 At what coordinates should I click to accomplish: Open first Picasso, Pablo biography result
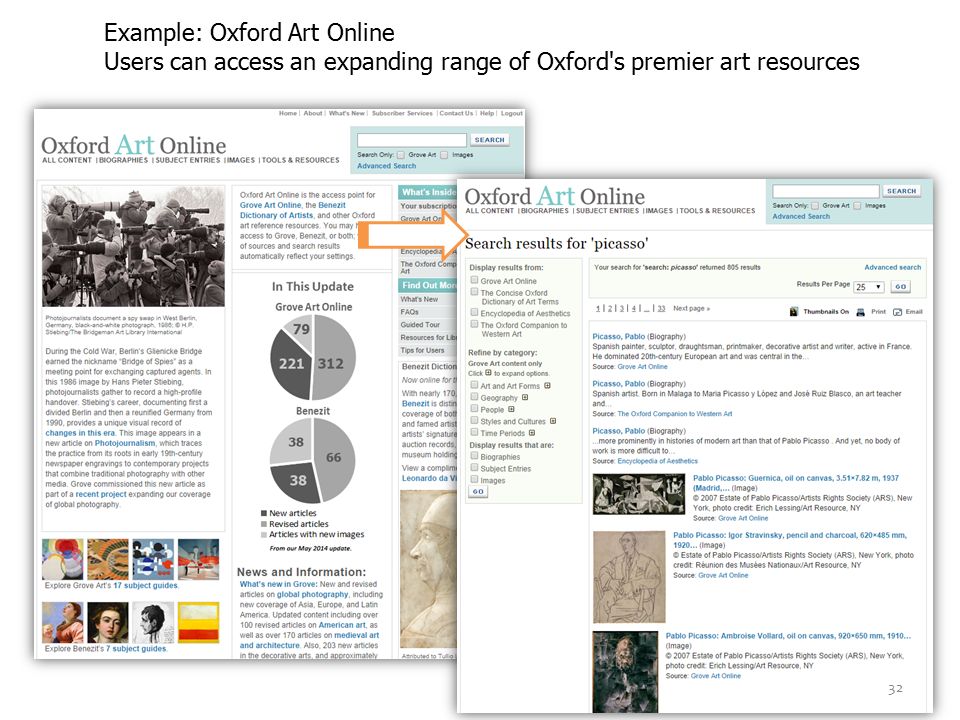(618, 337)
